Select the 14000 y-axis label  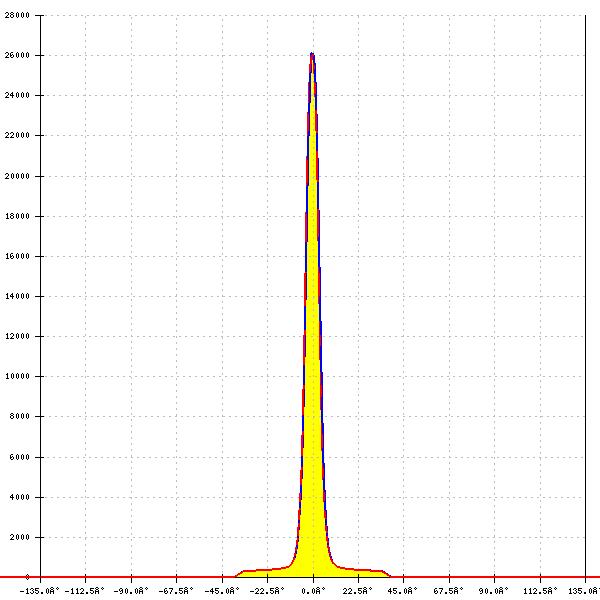(x=17, y=296)
